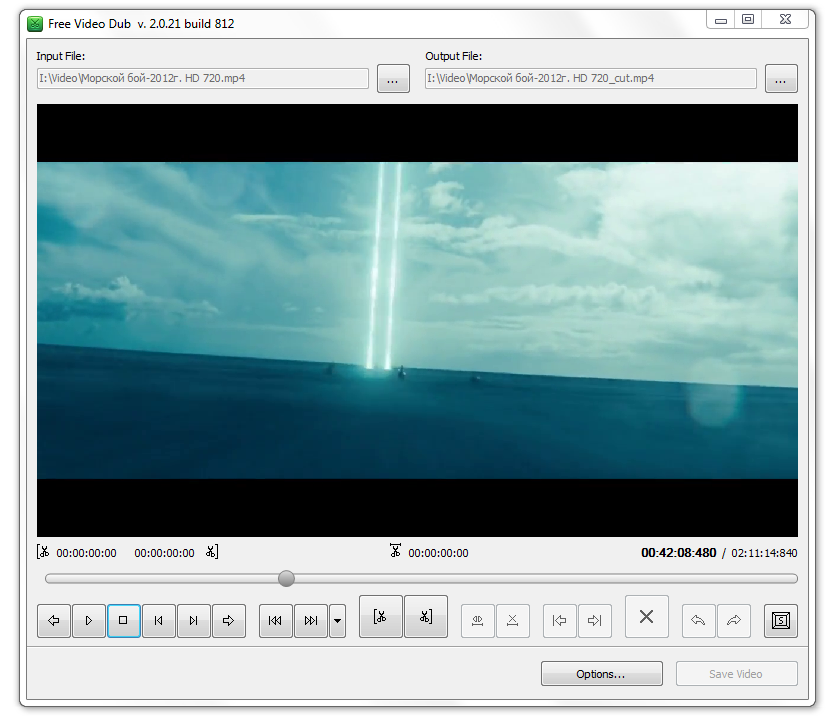Browse for the input file
This screenshot has height=717, width=829.
click(x=393, y=79)
